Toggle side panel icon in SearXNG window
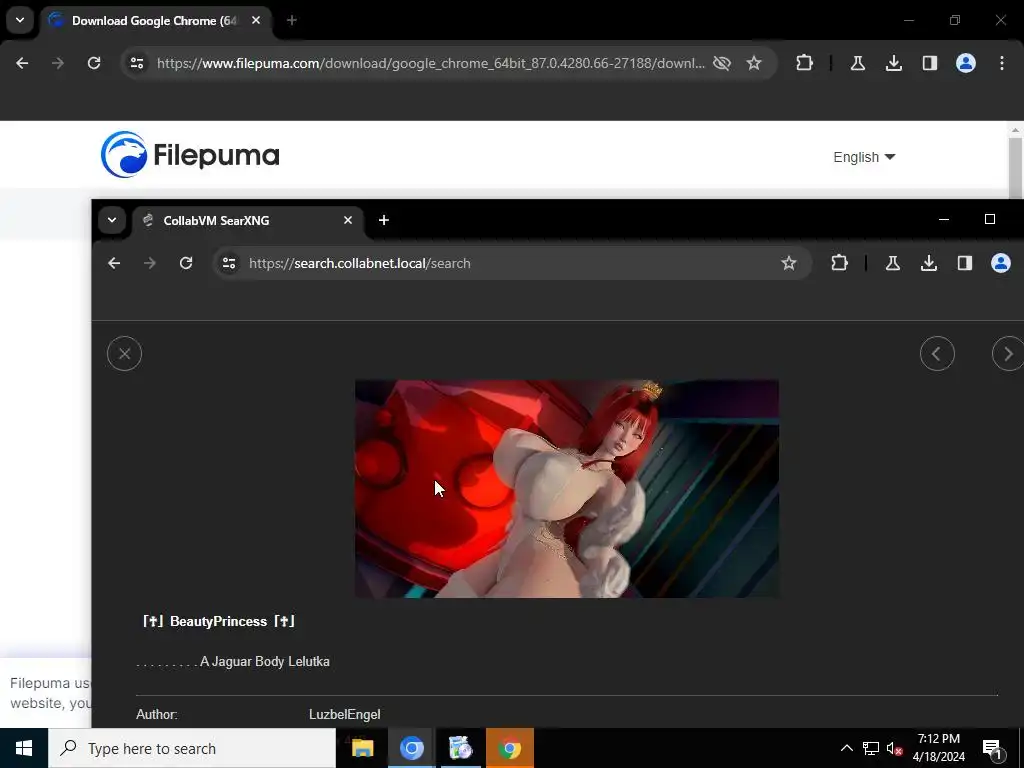The image size is (1024, 768). click(965, 263)
